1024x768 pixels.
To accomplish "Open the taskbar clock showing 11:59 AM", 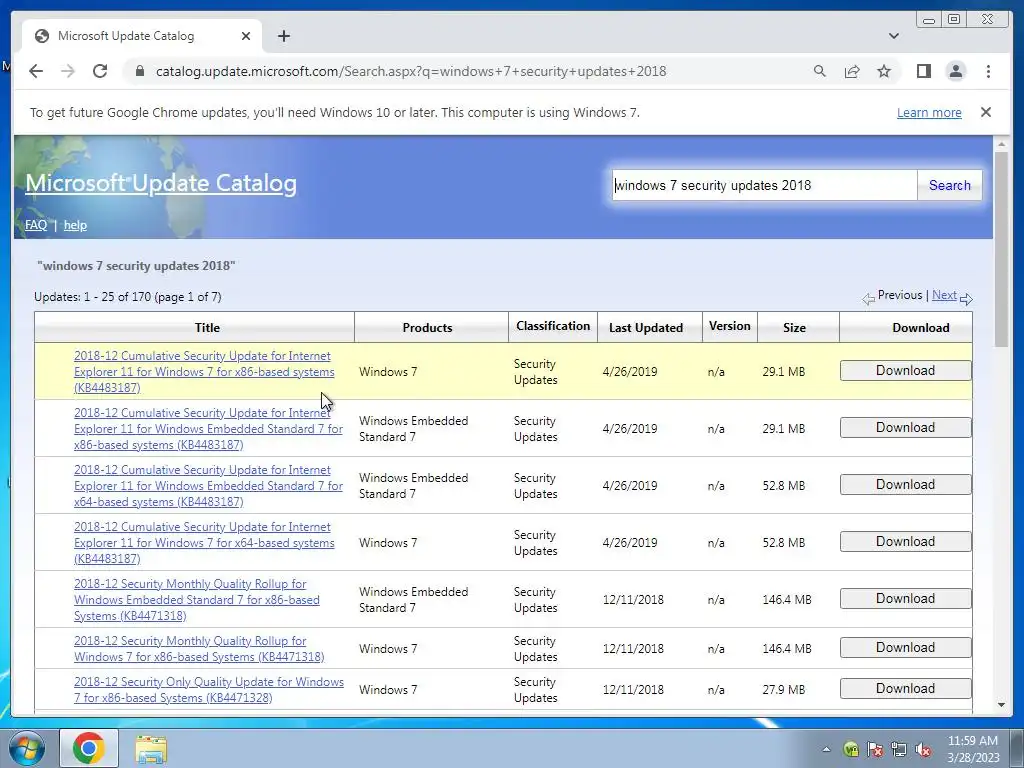I will pyautogui.click(x=973, y=749).
